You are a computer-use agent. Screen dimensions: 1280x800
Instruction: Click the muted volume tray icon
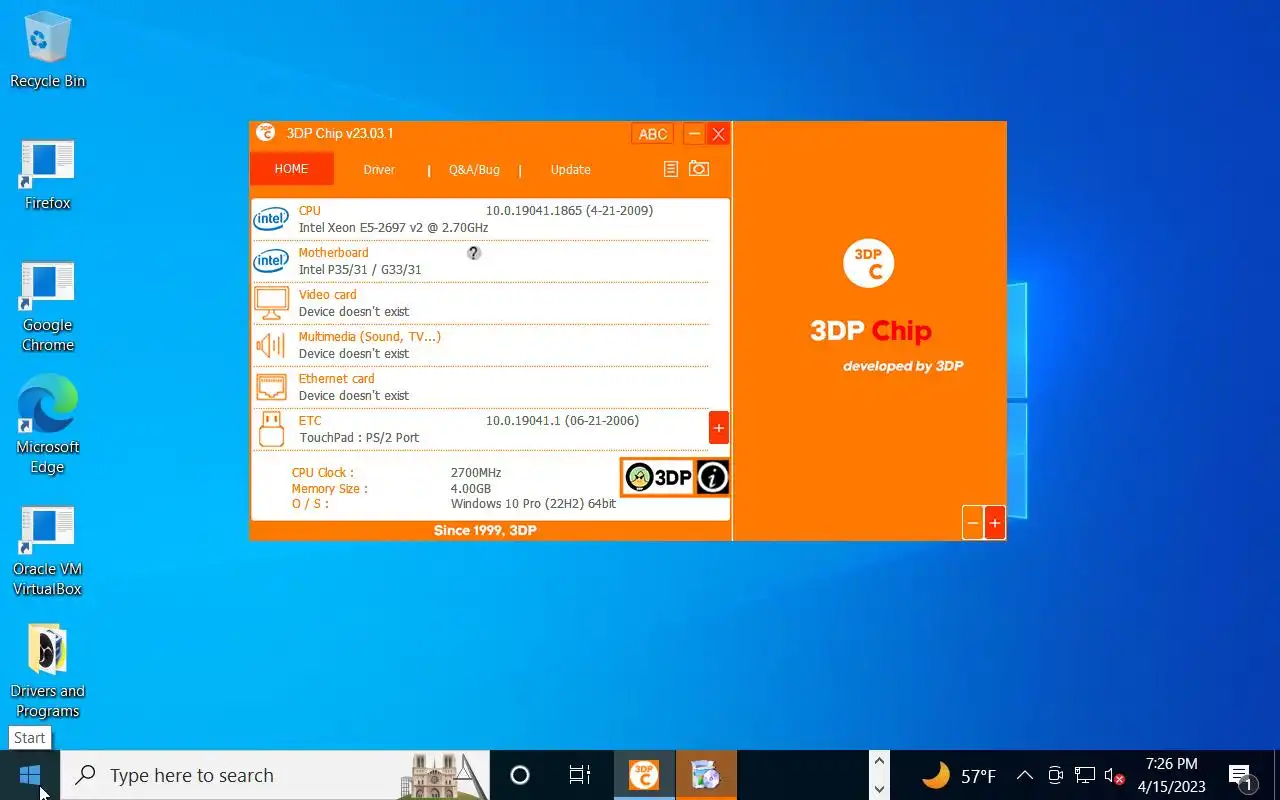tap(1115, 776)
